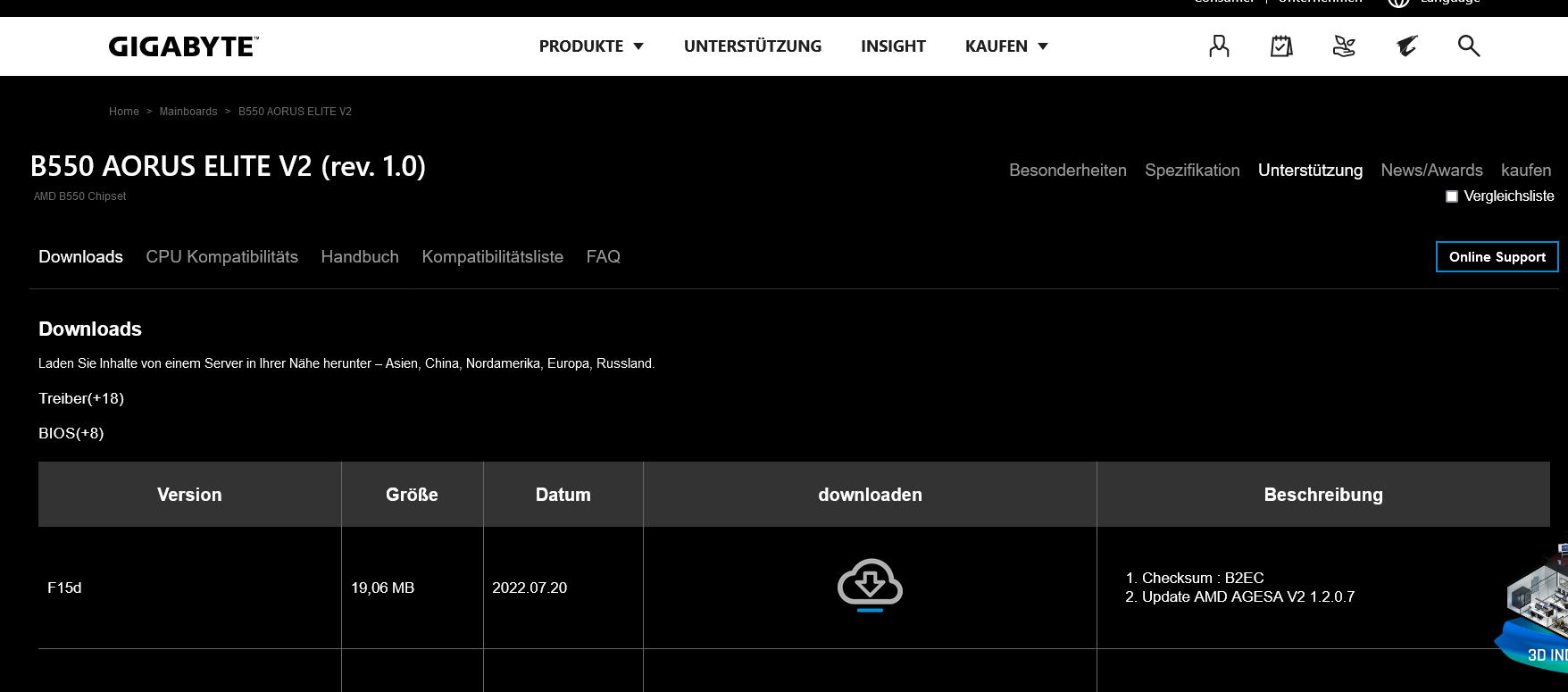Click Update AMD AGESA V2 1.2.0.7 text

(1248, 596)
